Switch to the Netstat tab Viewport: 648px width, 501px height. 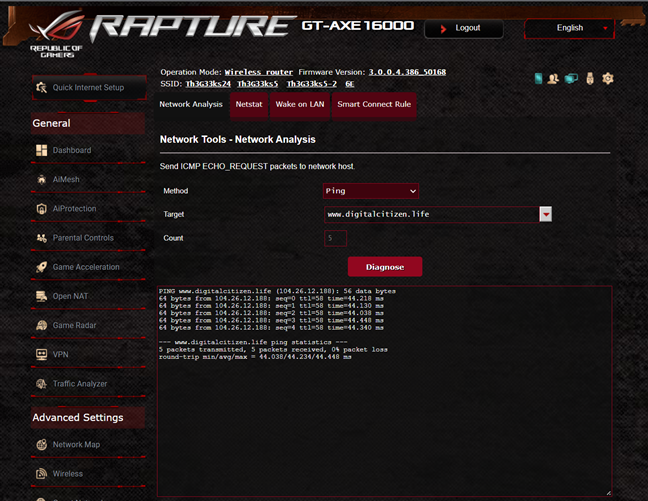(249, 105)
